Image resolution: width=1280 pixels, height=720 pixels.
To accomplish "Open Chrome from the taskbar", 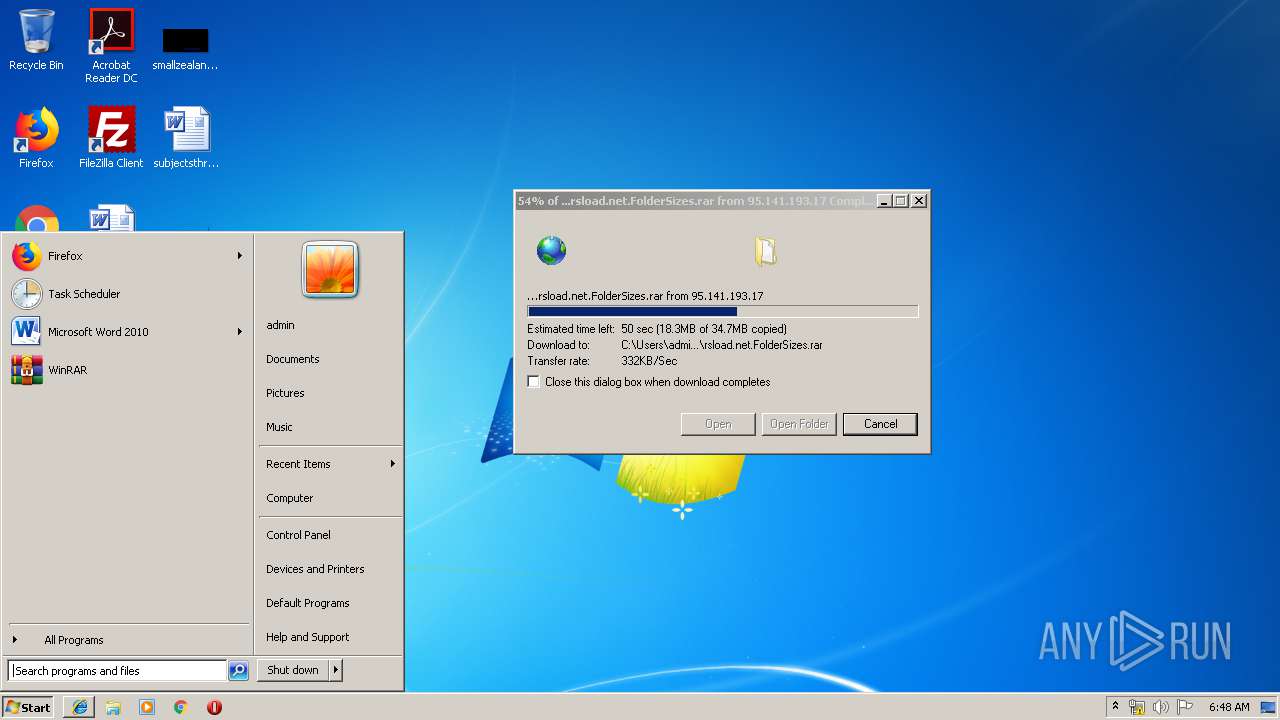I will tap(181, 707).
